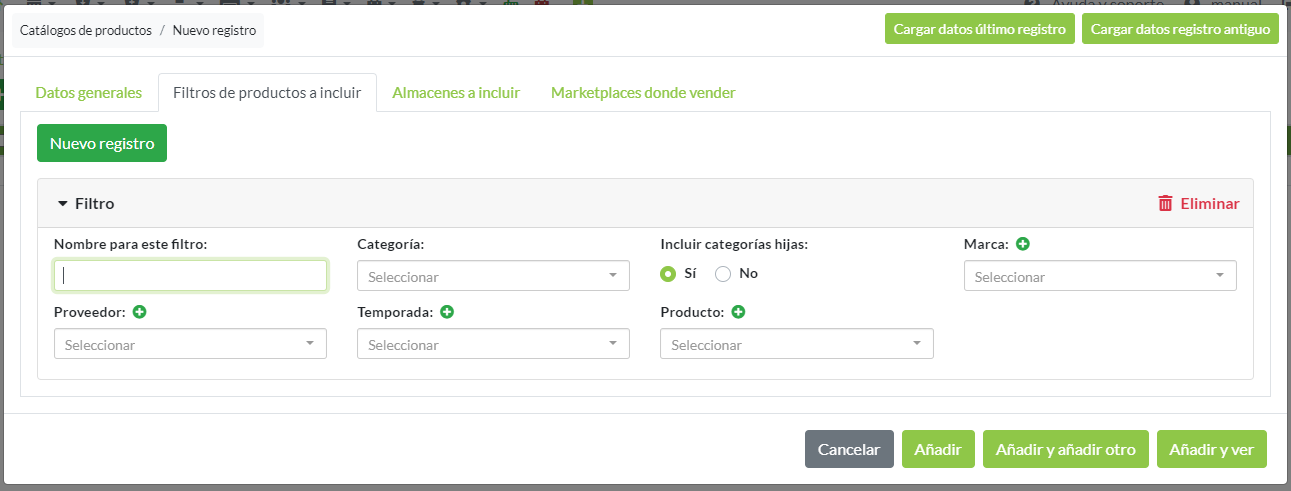
Task: Open the Categoría dropdown
Action: point(493,276)
